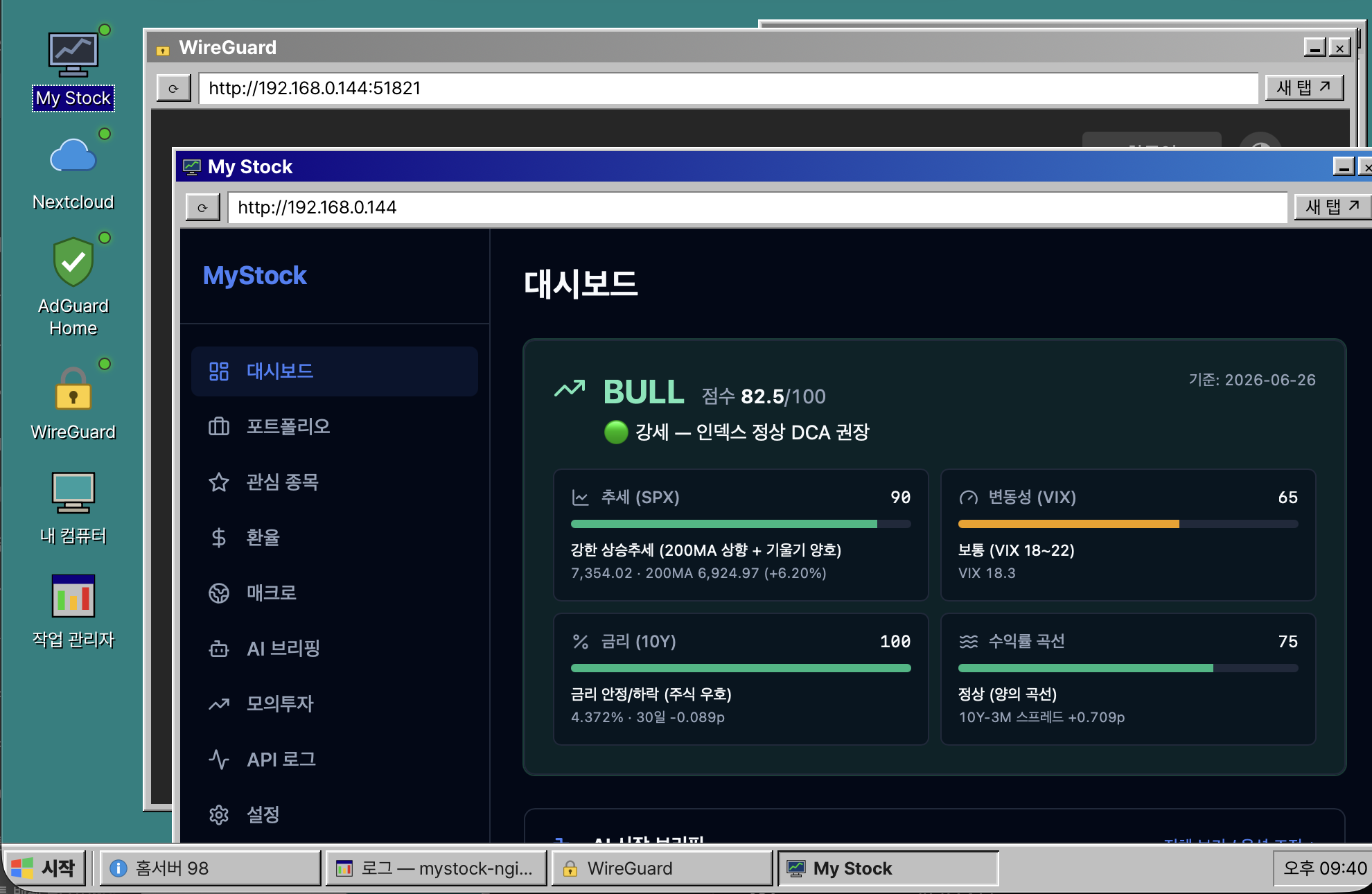Image resolution: width=1372 pixels, height=894 pixels.
Task: Click the date text 기준: 2026-06-26
Action: click(x=1252, y=380)
